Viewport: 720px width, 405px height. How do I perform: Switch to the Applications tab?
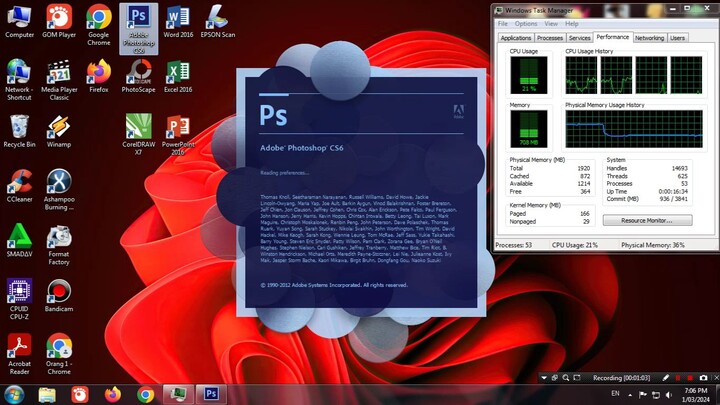pyautogui.click(x=516, y=38)
